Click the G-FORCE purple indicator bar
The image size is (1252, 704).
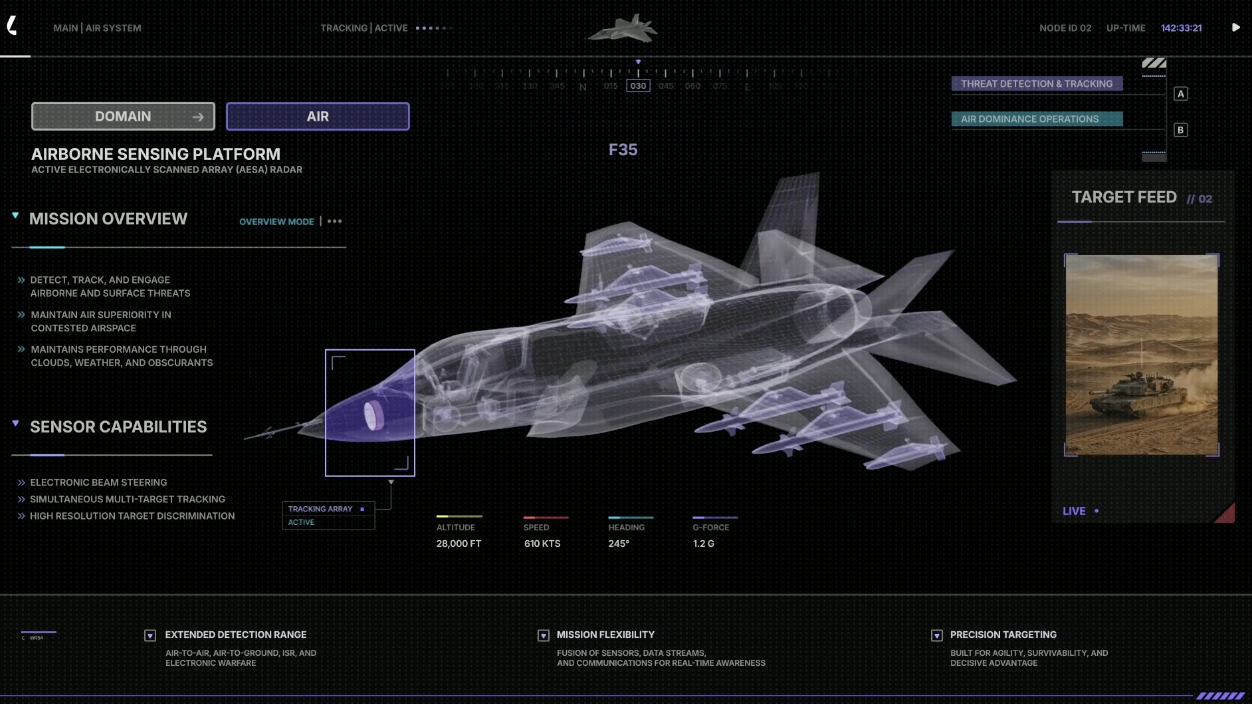click(715, 517)
